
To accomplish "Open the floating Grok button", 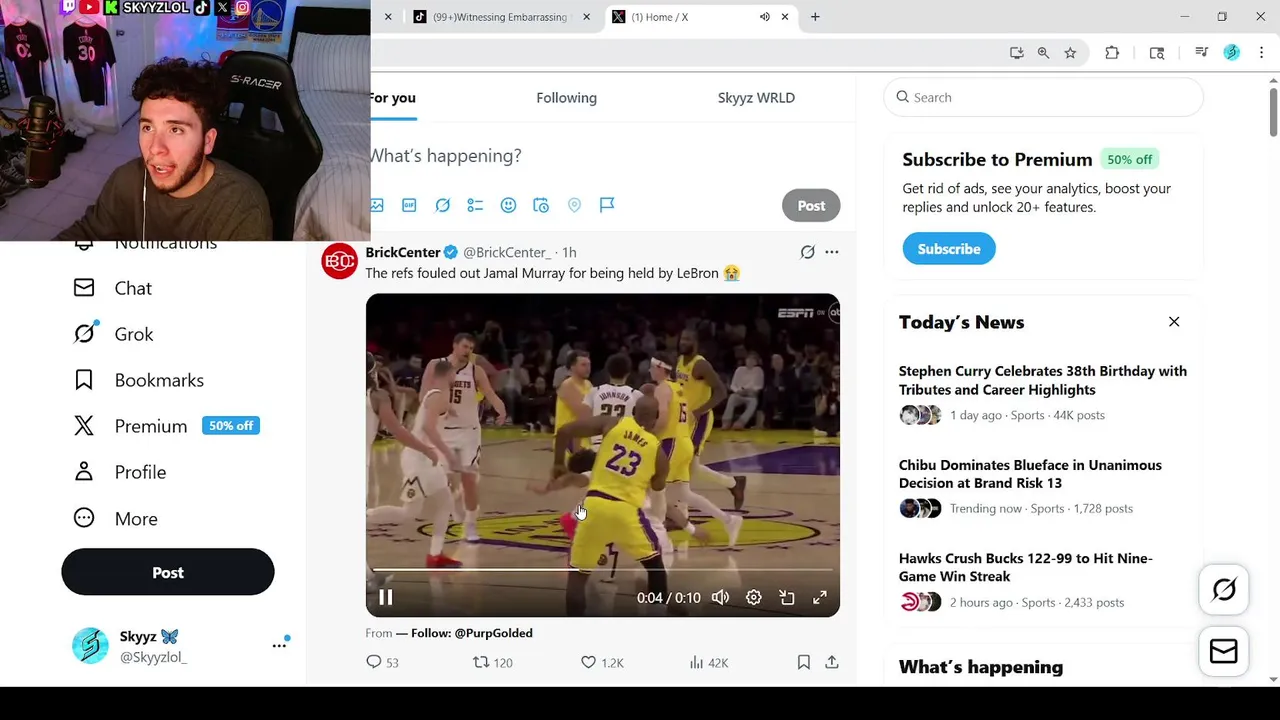I will coord(1224,590).
